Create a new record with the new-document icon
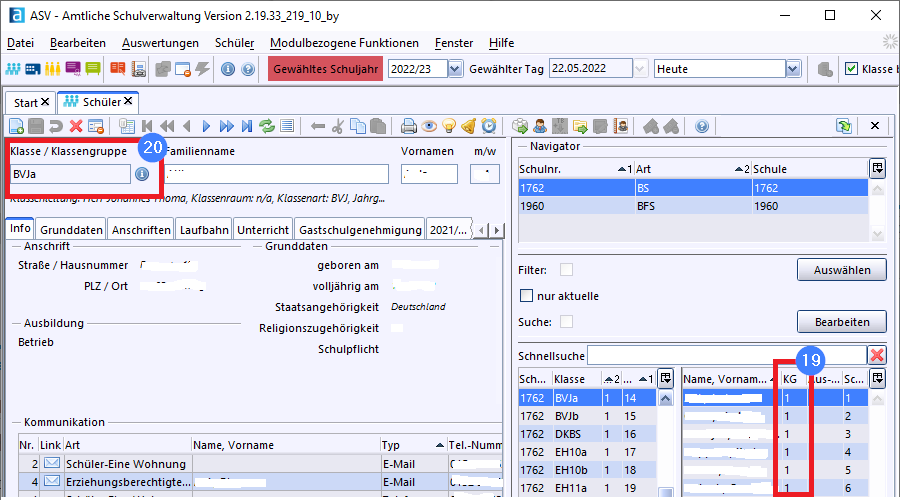The height and width of the screenshot is (500, 900). (16, 126)
